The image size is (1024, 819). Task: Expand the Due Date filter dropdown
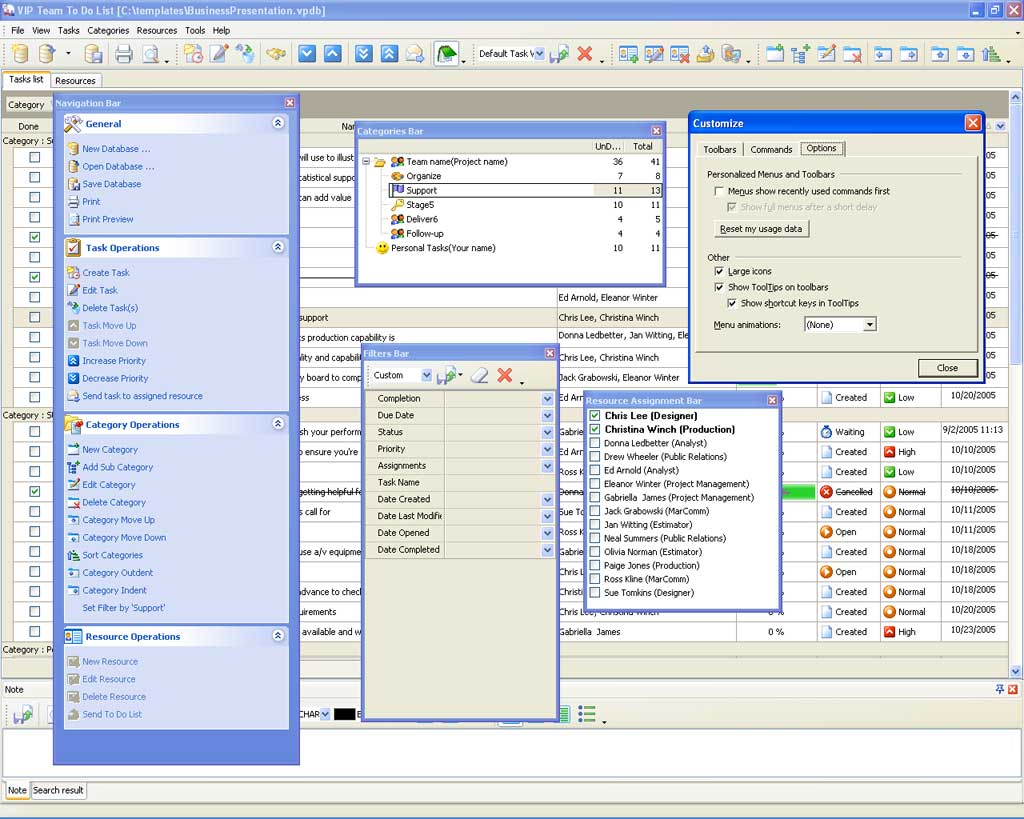(x=547, y=416)
